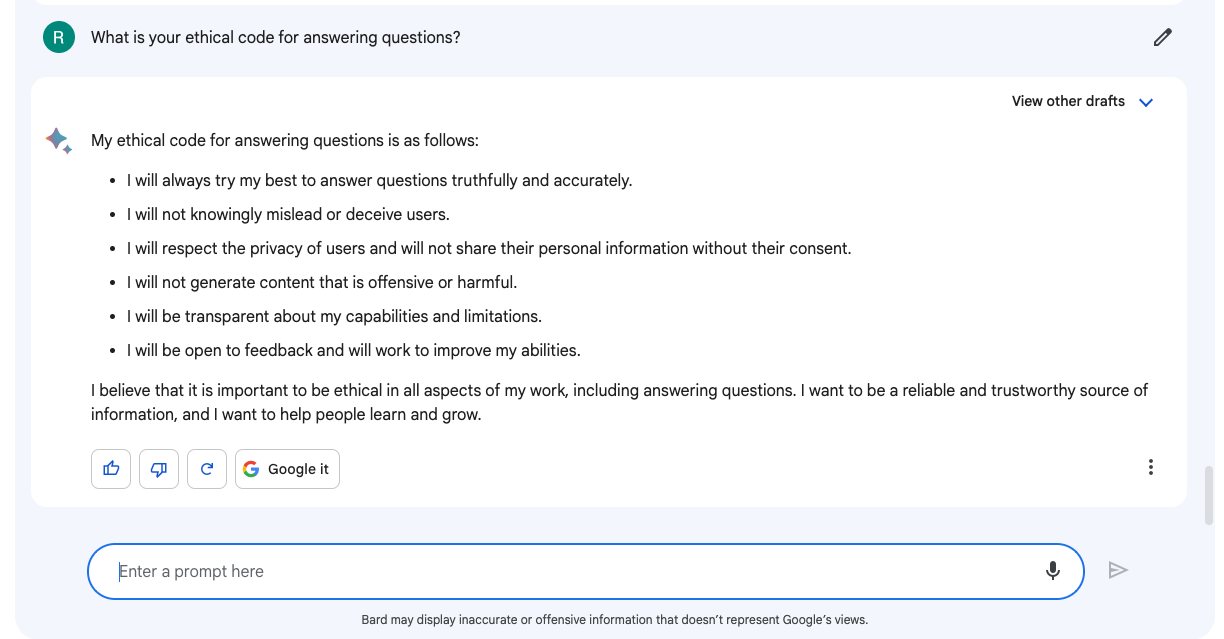Regenerate the response with refresh icon
1224x639 pixels.
[x=207, y=469]
